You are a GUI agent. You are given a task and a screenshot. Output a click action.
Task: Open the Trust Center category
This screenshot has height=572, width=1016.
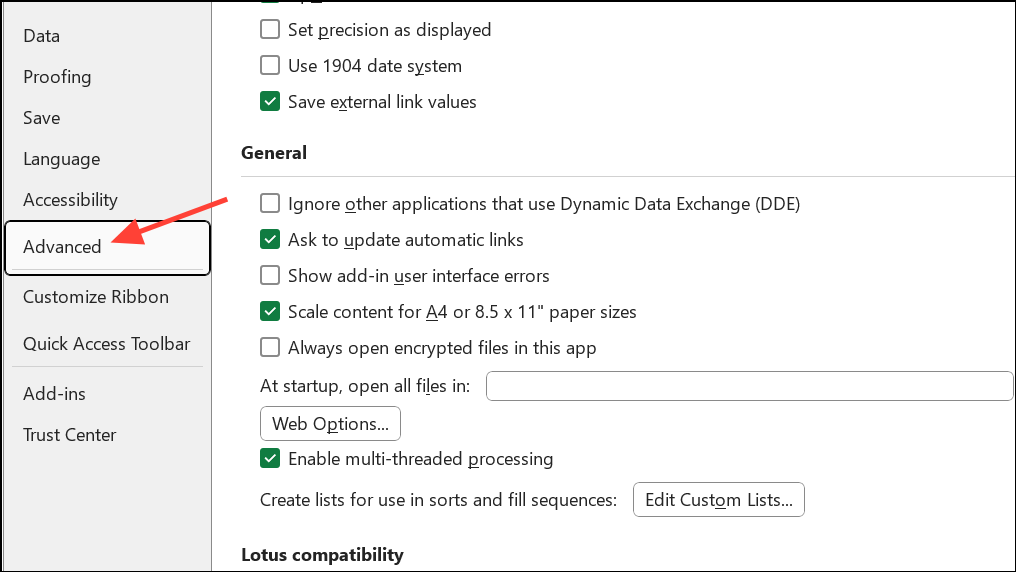tap(70, 435)
